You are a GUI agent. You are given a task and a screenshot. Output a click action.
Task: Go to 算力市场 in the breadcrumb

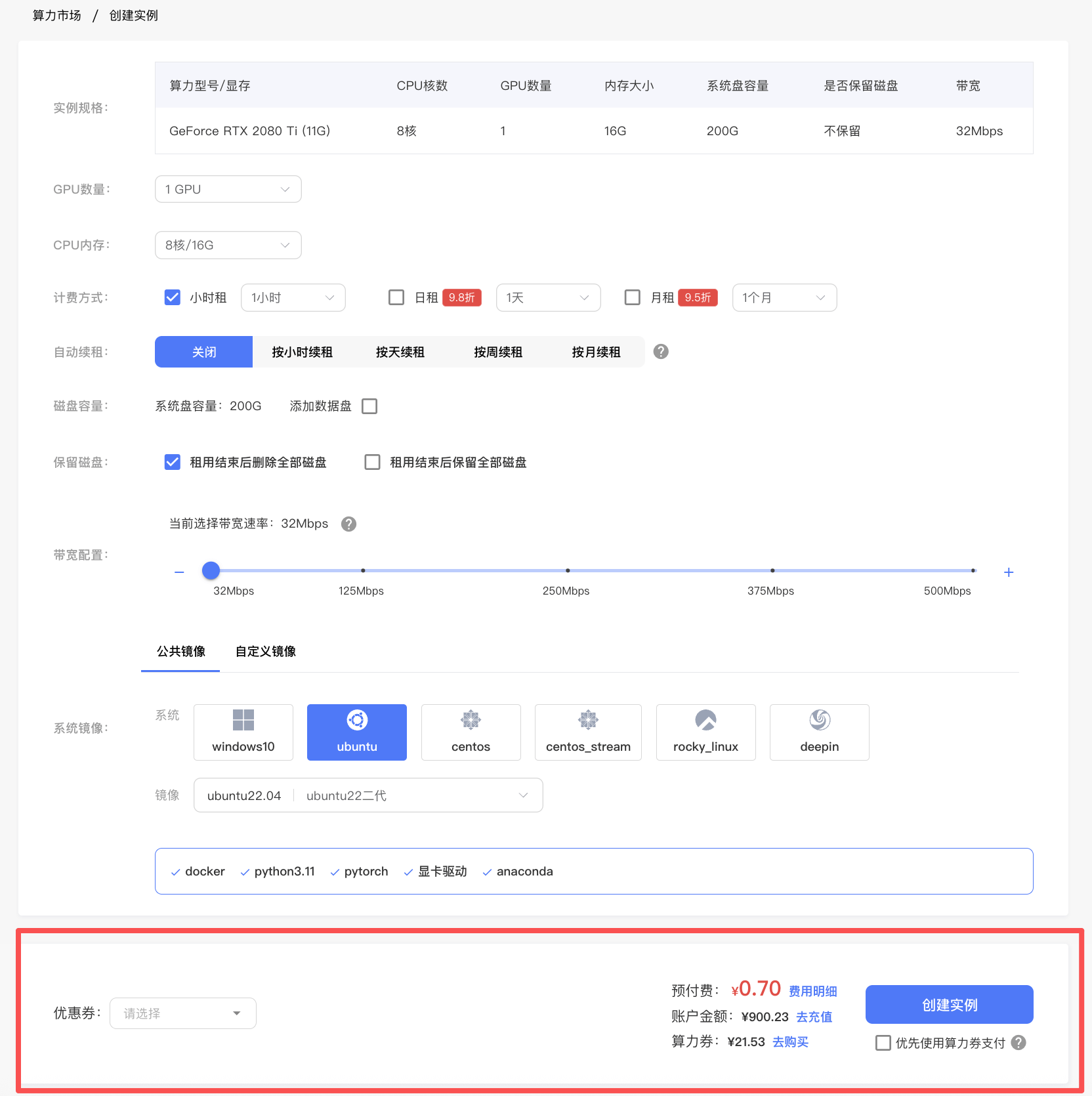pyautogui.click(x=57, y=15)
